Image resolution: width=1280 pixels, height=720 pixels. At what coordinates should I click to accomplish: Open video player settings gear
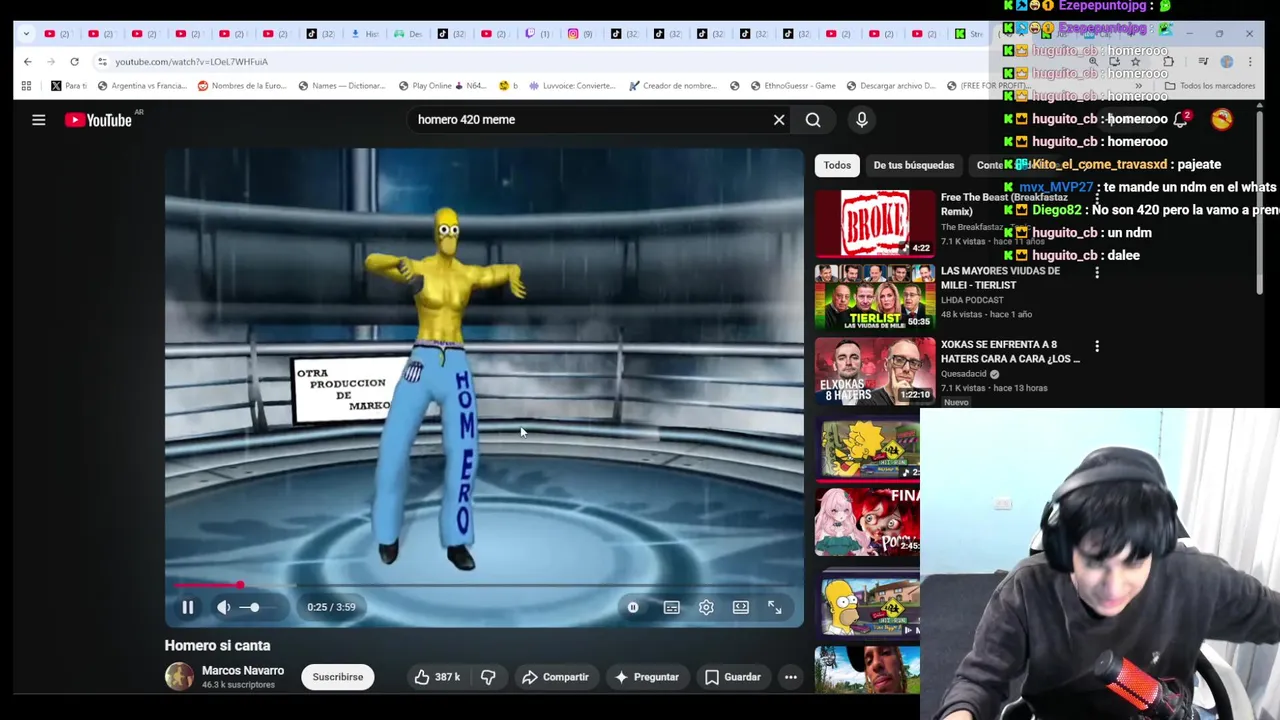[x=706, y=607]
